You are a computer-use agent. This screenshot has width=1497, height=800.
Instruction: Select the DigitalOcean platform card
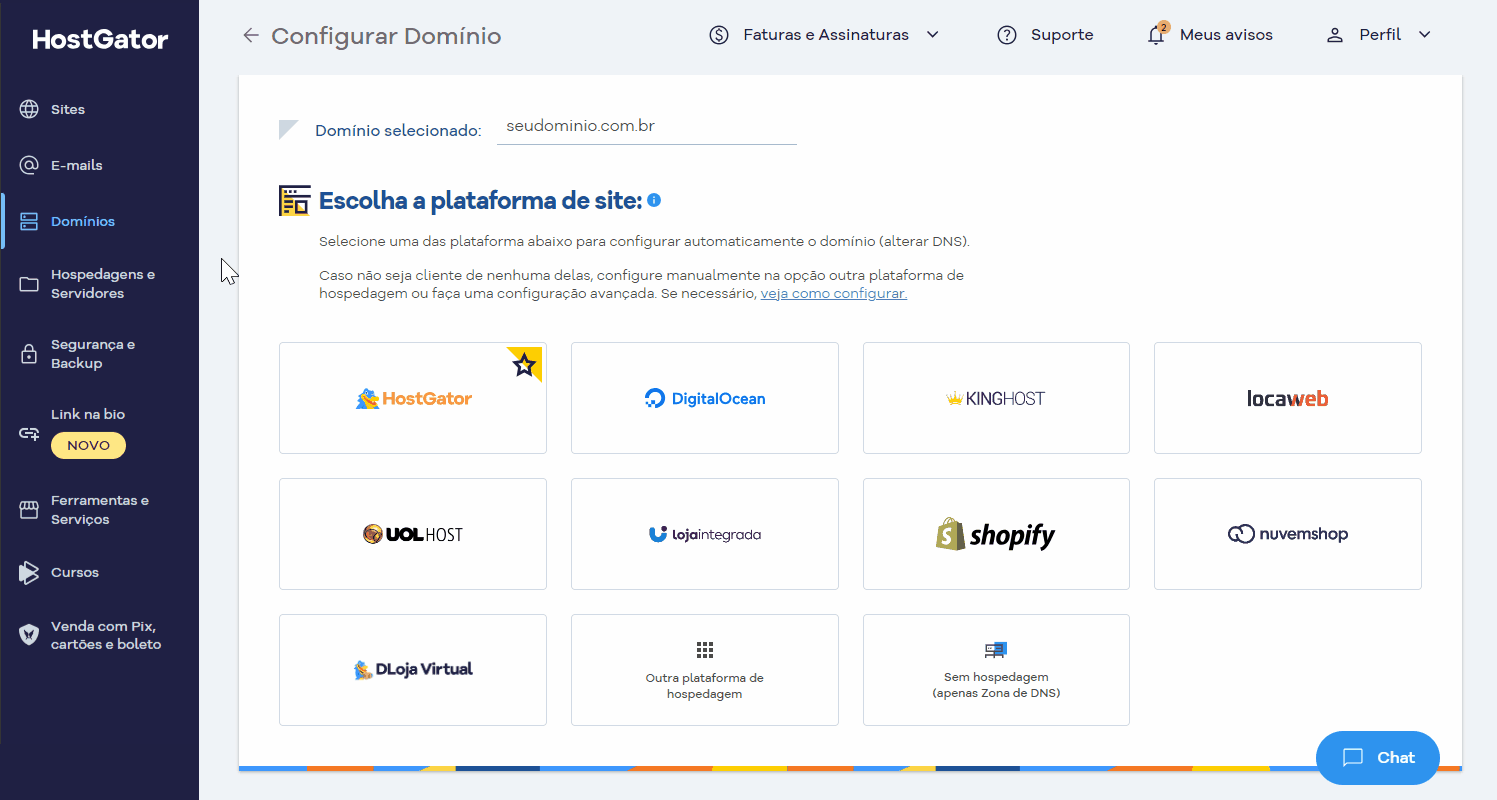[705, 398]
